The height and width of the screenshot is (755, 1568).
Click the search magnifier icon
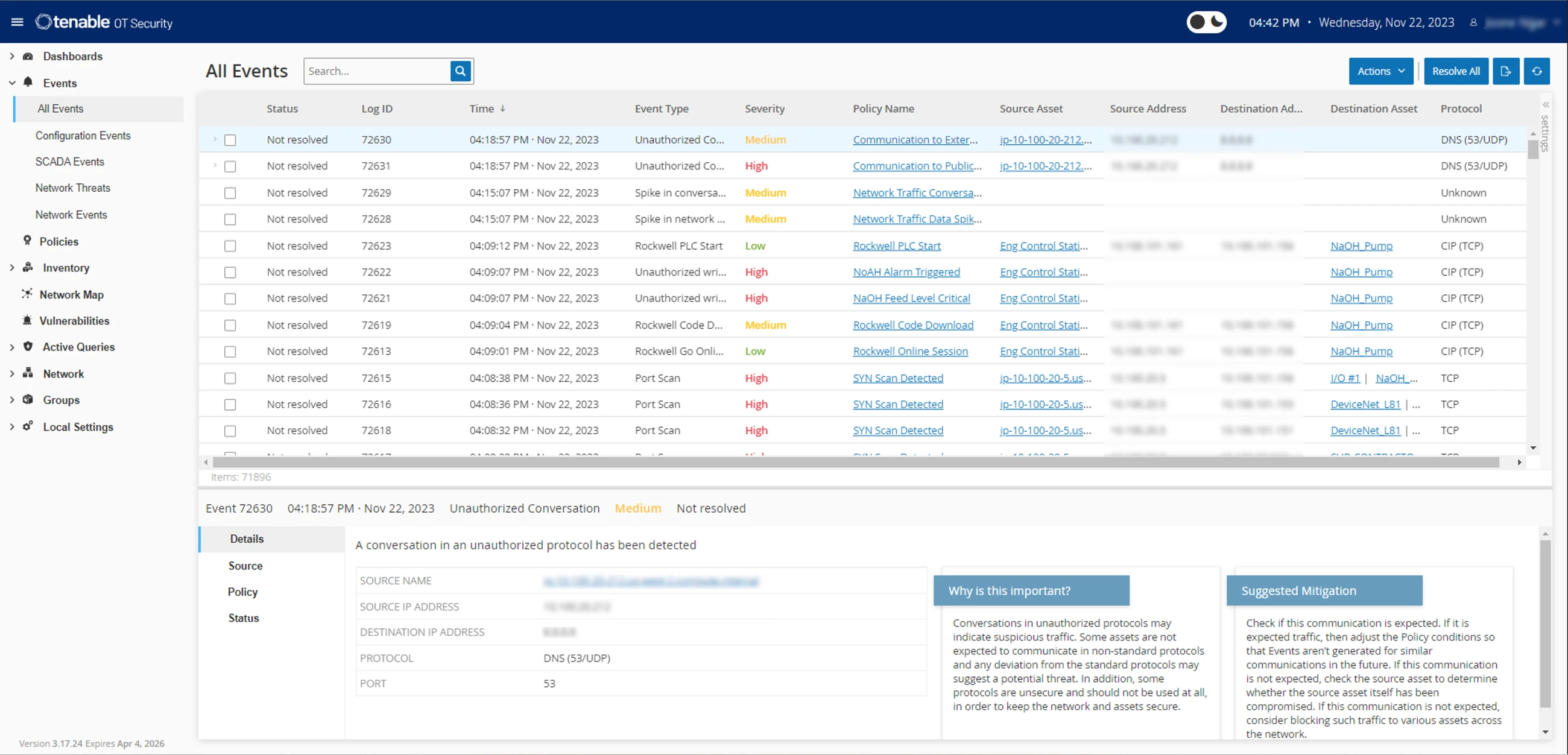pos(461,70)
